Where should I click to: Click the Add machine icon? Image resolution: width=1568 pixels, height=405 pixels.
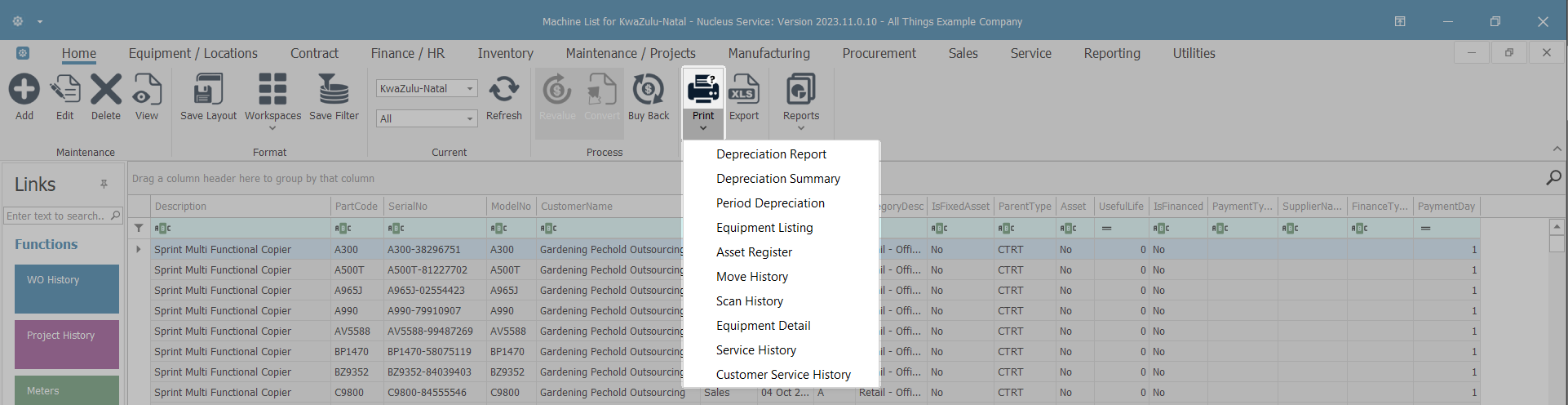coord(24,90)
